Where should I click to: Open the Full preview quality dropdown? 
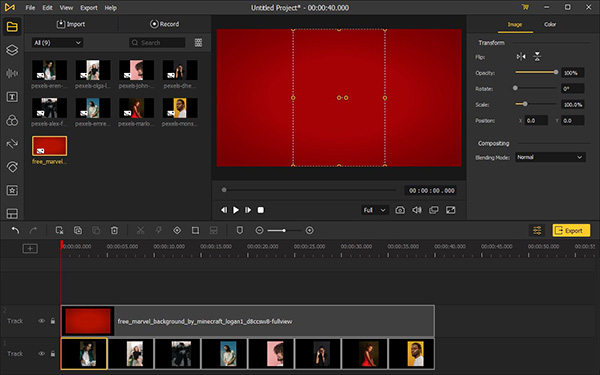coord(375,210)
